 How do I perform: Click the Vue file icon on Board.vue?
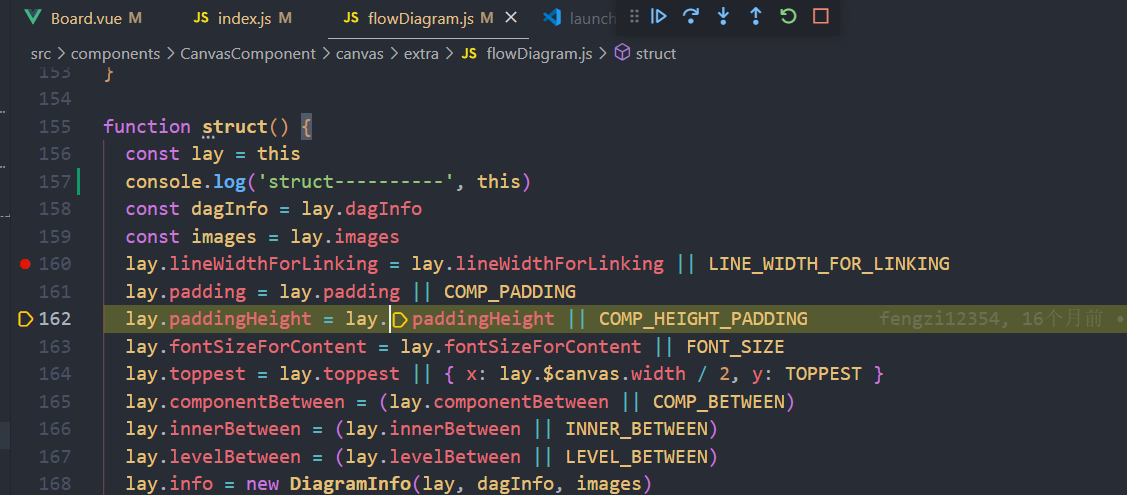[32, 18]
